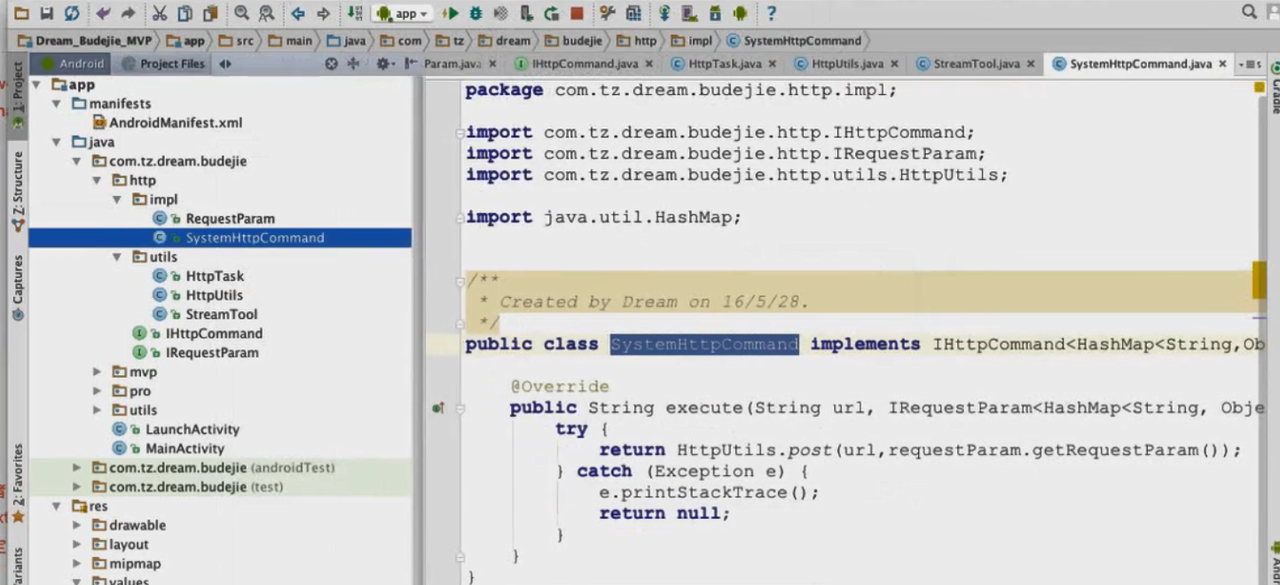
Task: Select AndroidManifest.xml in project tree
Action: 166,123
